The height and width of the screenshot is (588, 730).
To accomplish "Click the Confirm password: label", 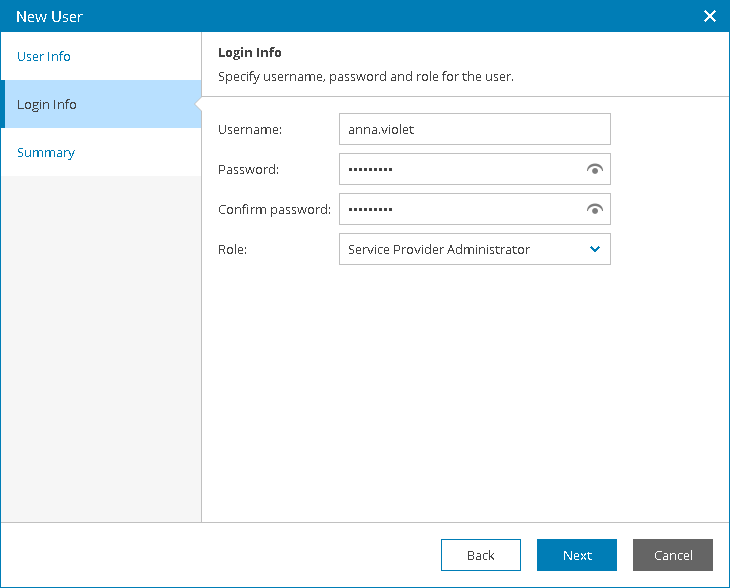I will pyautogui.click(x=274, y=210).
